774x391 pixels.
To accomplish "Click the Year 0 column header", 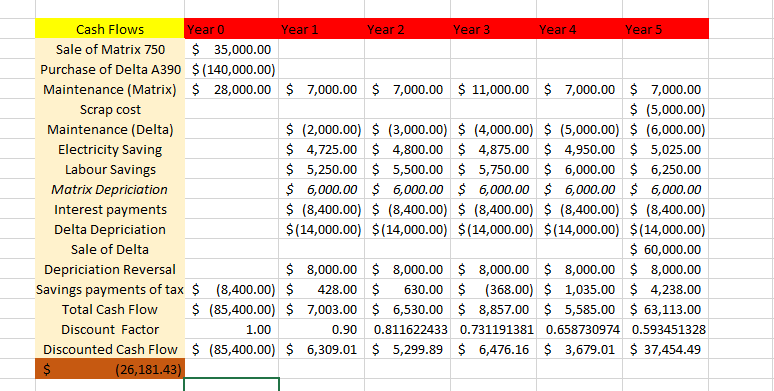I will 232,29.
